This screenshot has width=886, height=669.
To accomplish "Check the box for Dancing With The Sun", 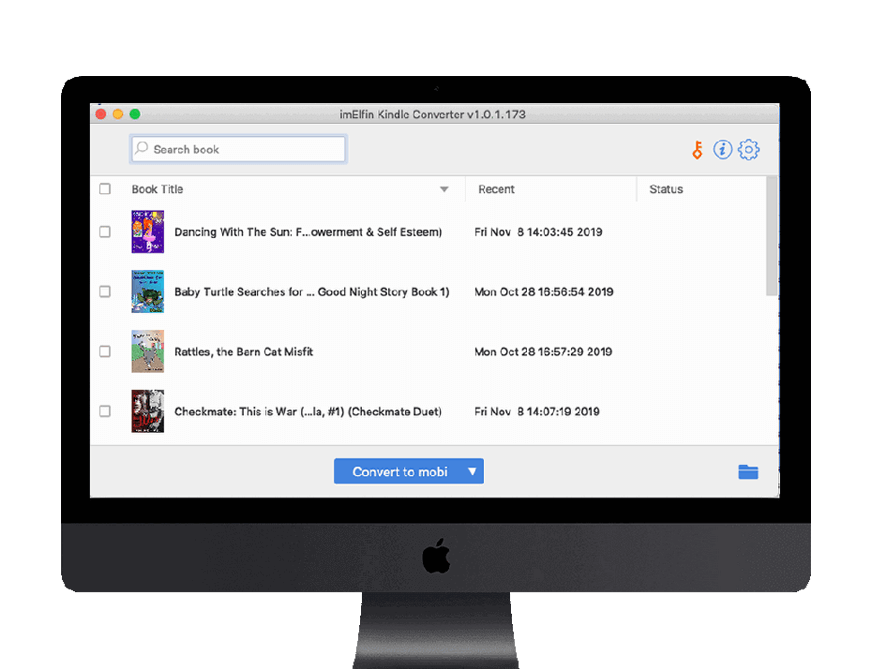I will (x=105, y=232).
